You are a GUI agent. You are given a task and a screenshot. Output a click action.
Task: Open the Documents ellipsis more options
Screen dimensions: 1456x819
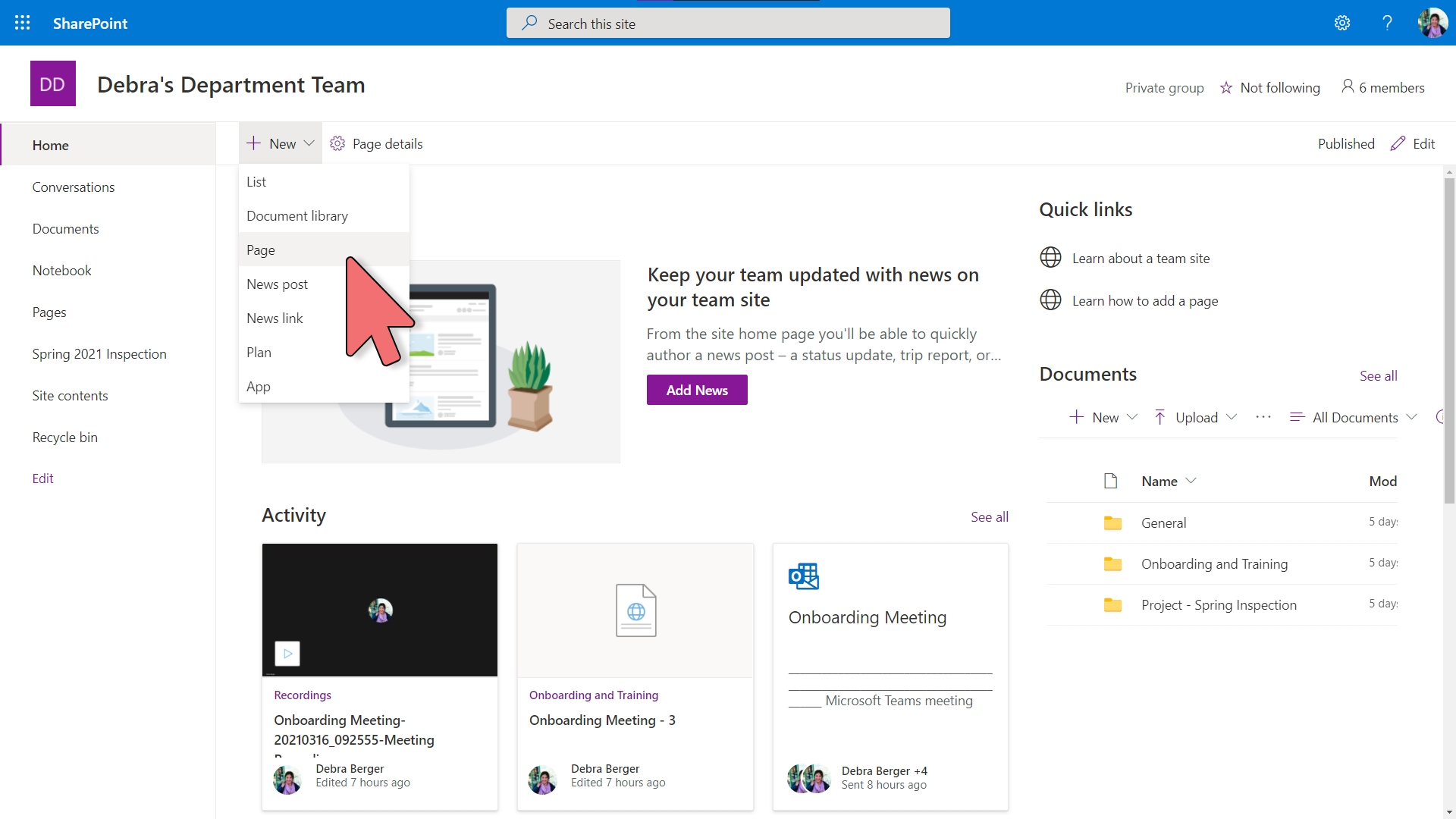pos(1263,417)
